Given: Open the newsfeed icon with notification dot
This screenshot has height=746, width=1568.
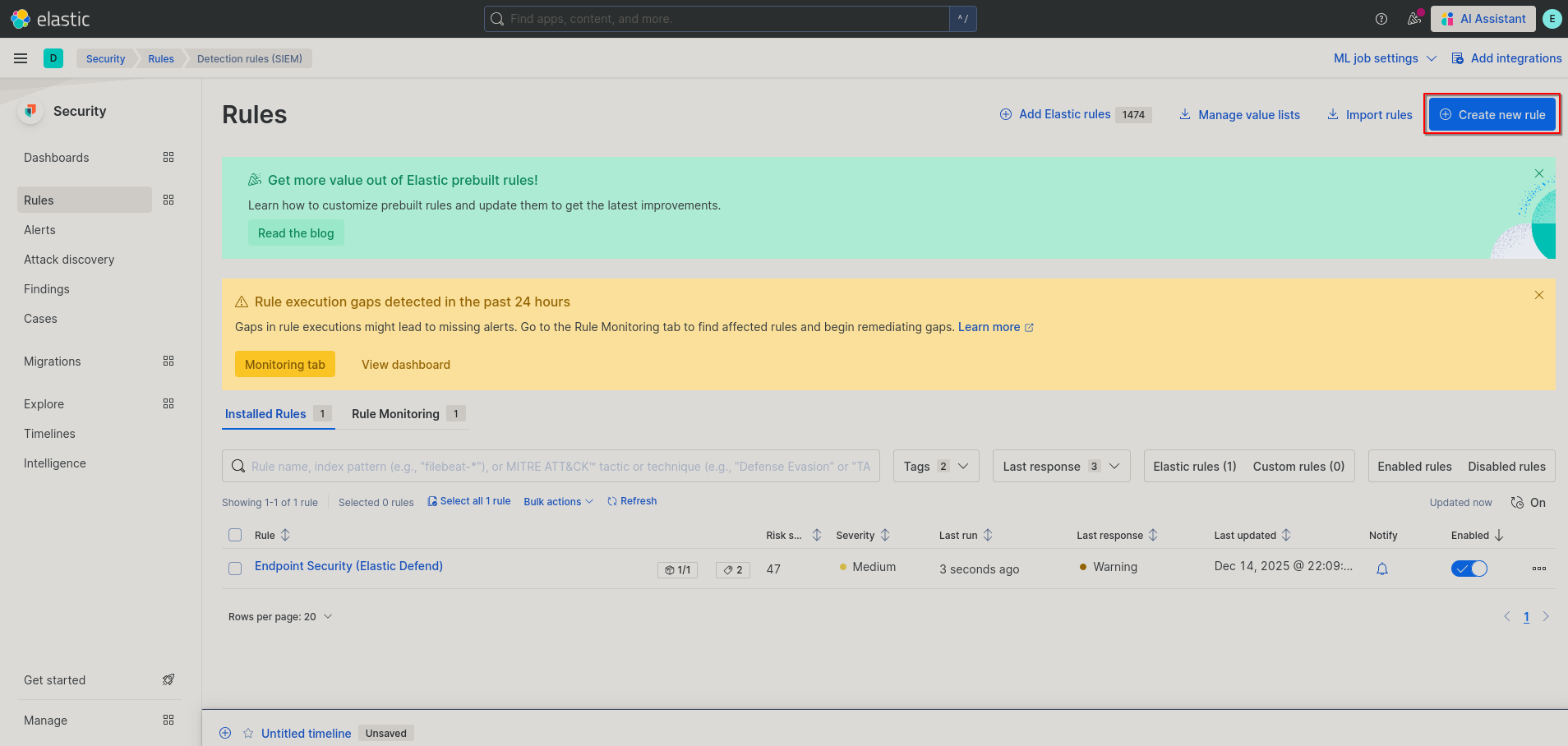Looking at the screenshot, I should 1414,19.
